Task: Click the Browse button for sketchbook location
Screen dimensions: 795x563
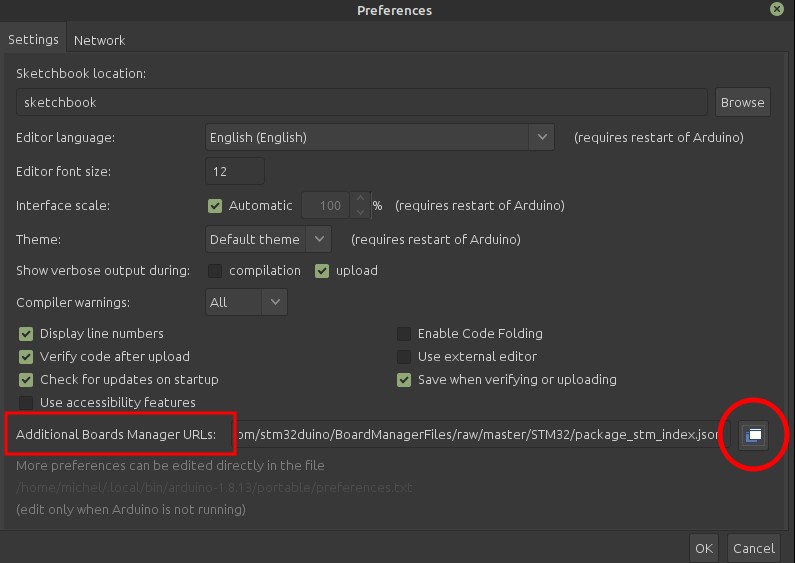Action: coord(742,102)
